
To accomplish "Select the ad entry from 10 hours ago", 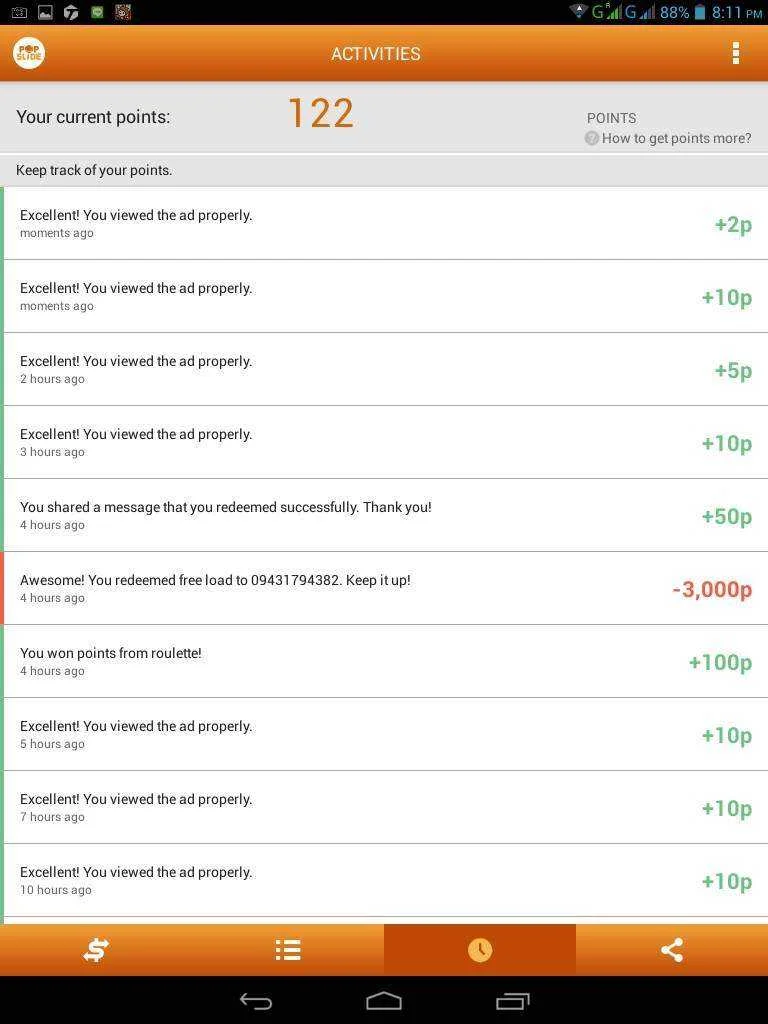I will [384, 880].
